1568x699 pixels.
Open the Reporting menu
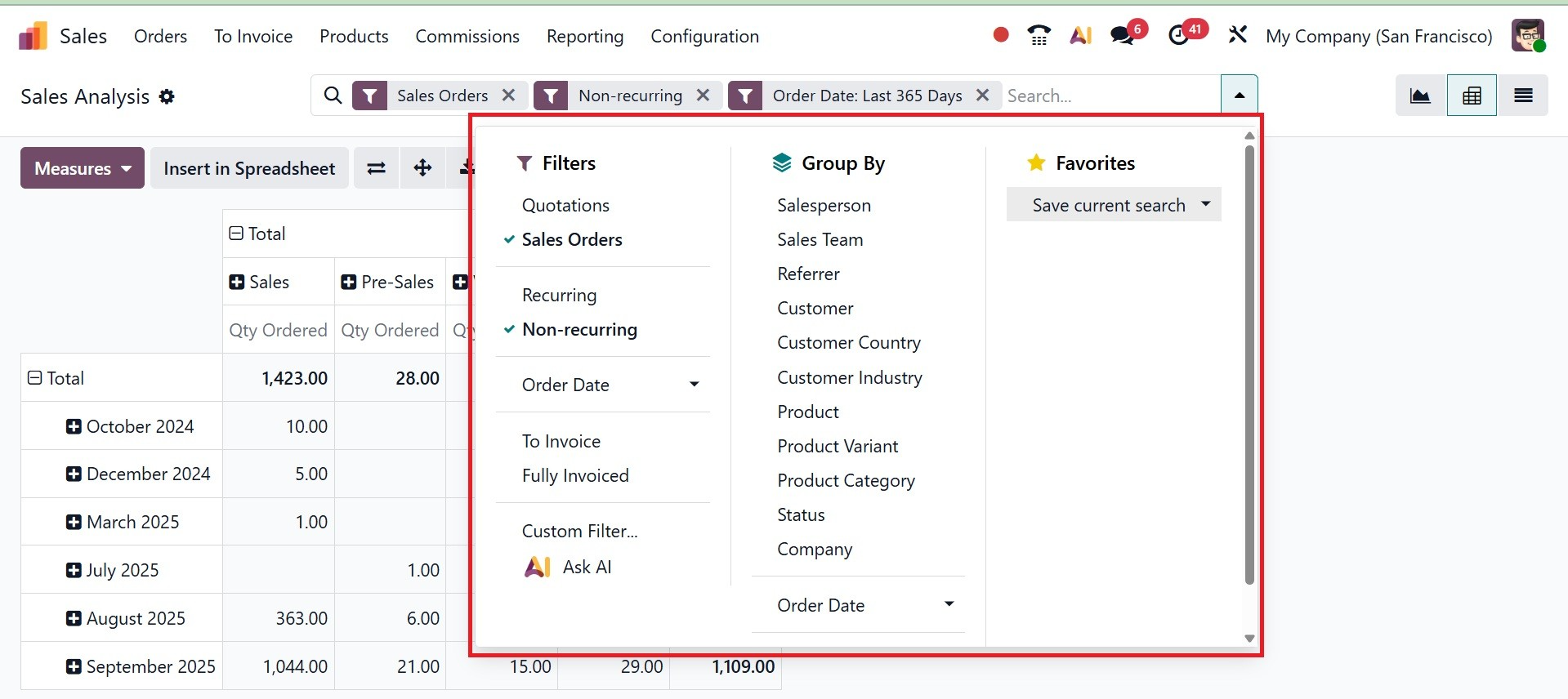pyautogui.click(x=585, y=36)
